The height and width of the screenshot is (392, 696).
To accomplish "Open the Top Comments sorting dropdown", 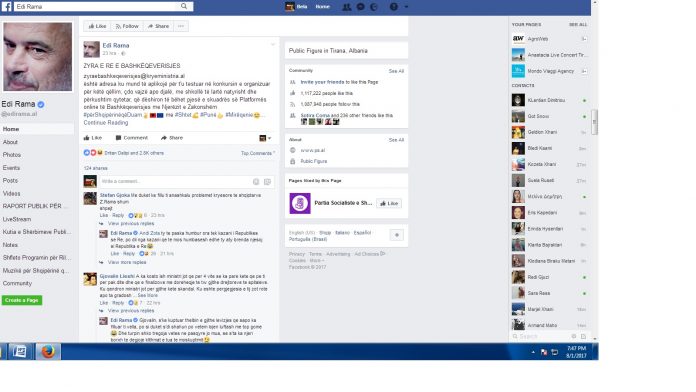I will pyautogui.click(x=258, y=153).
